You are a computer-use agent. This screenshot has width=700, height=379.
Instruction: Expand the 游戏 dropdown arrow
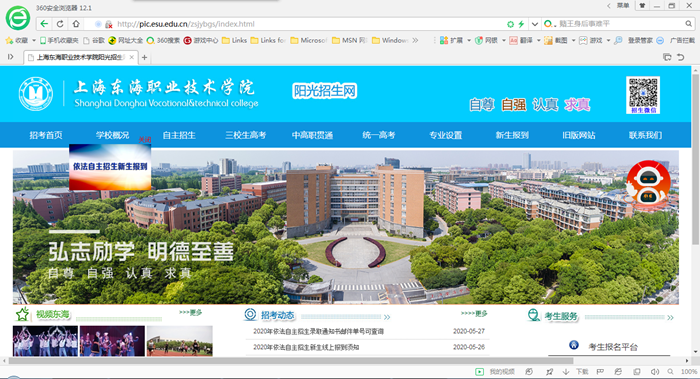click(x=608, y=40)
